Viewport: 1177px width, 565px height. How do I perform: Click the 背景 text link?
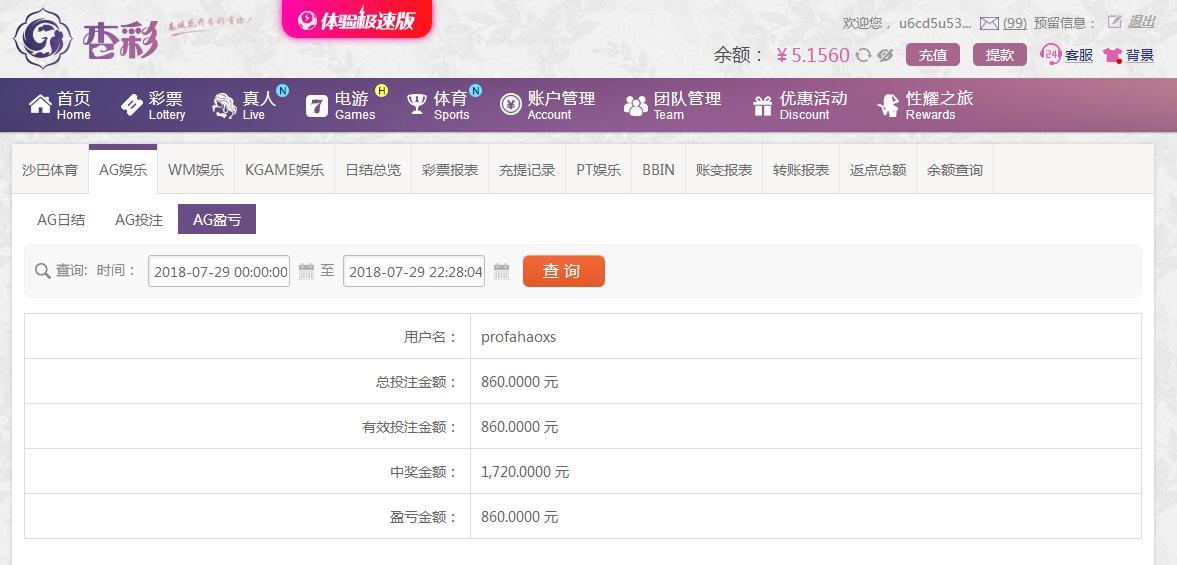[x=1139, y=55]
